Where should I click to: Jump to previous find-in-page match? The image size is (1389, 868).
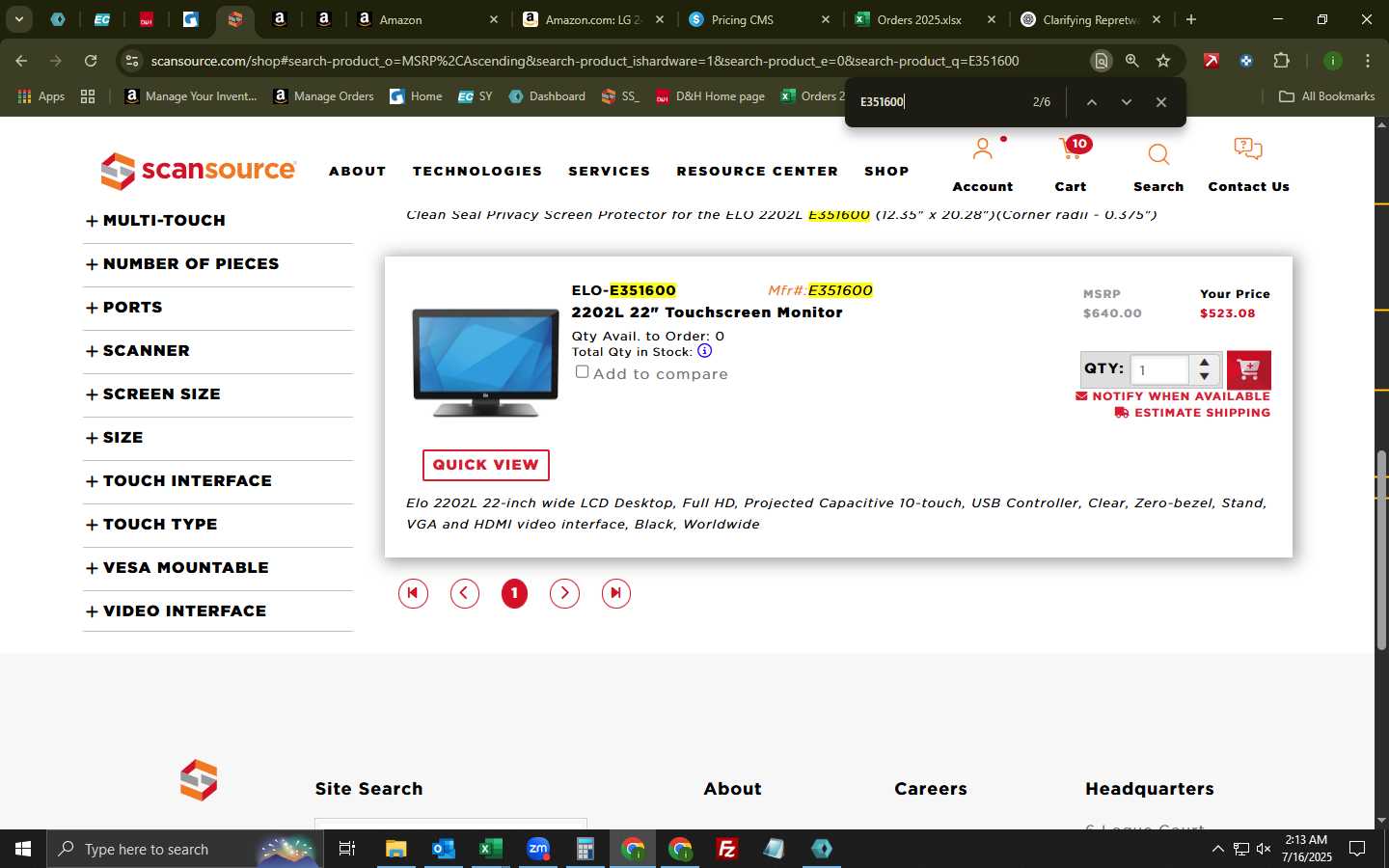[x=1091, y=102]
